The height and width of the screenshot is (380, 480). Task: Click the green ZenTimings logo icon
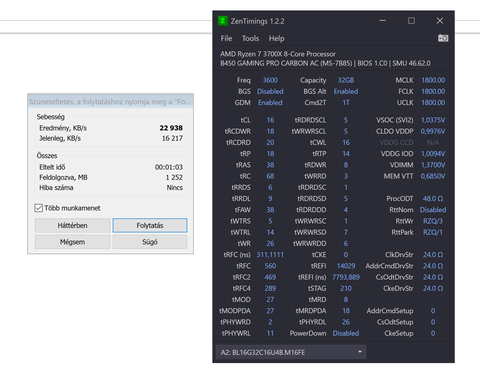[x=222, y=21]
